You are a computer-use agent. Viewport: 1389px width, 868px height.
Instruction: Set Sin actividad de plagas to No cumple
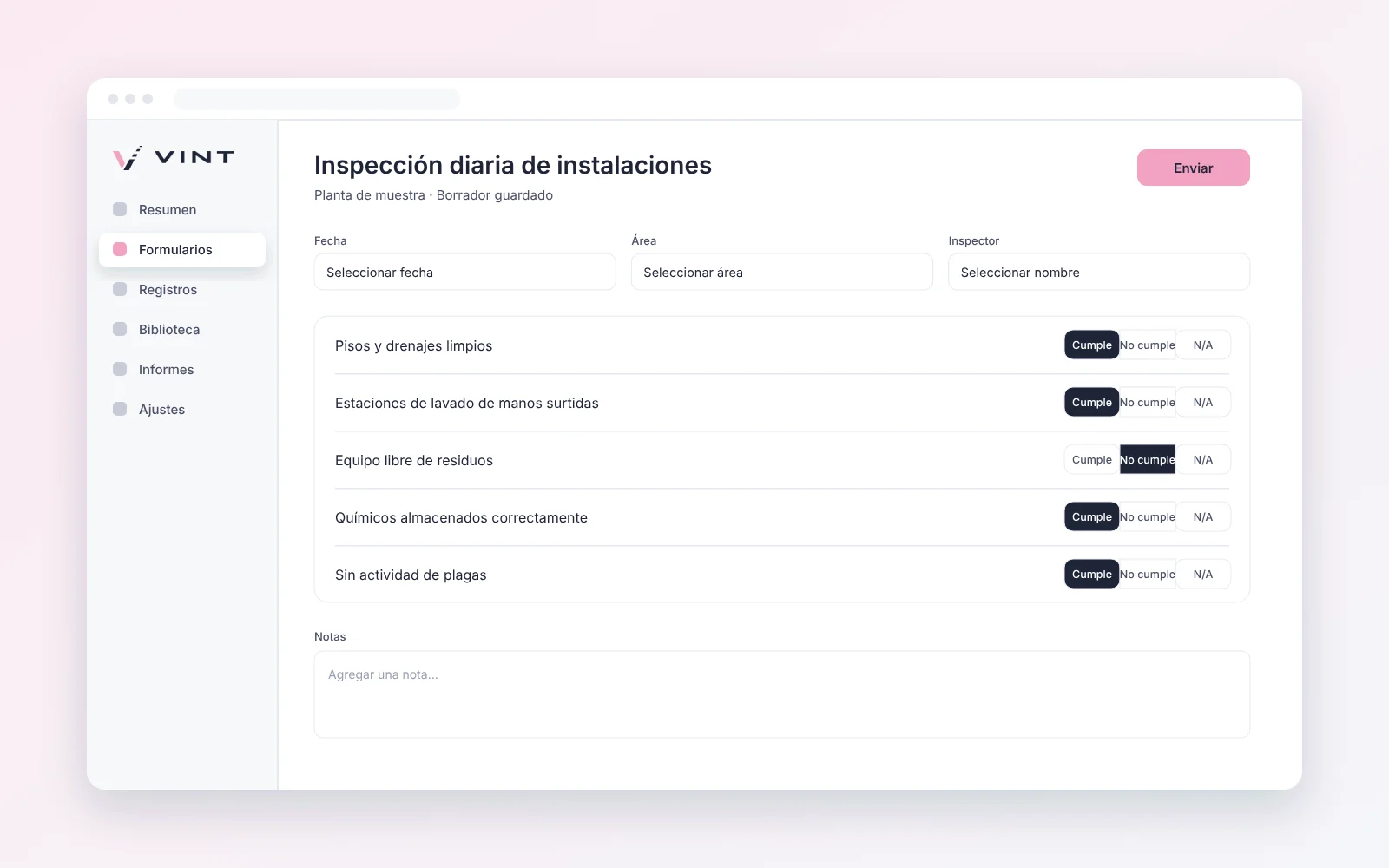pos(1148,574)
